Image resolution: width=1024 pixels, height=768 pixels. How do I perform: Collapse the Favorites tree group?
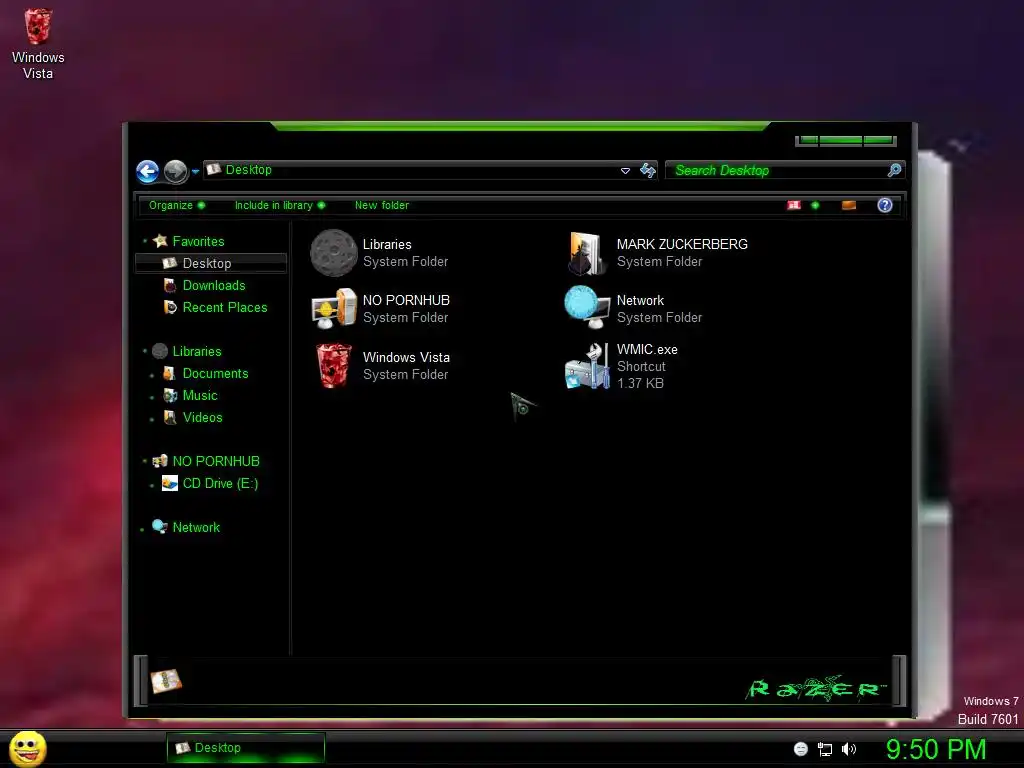click(x=145, y=242)
